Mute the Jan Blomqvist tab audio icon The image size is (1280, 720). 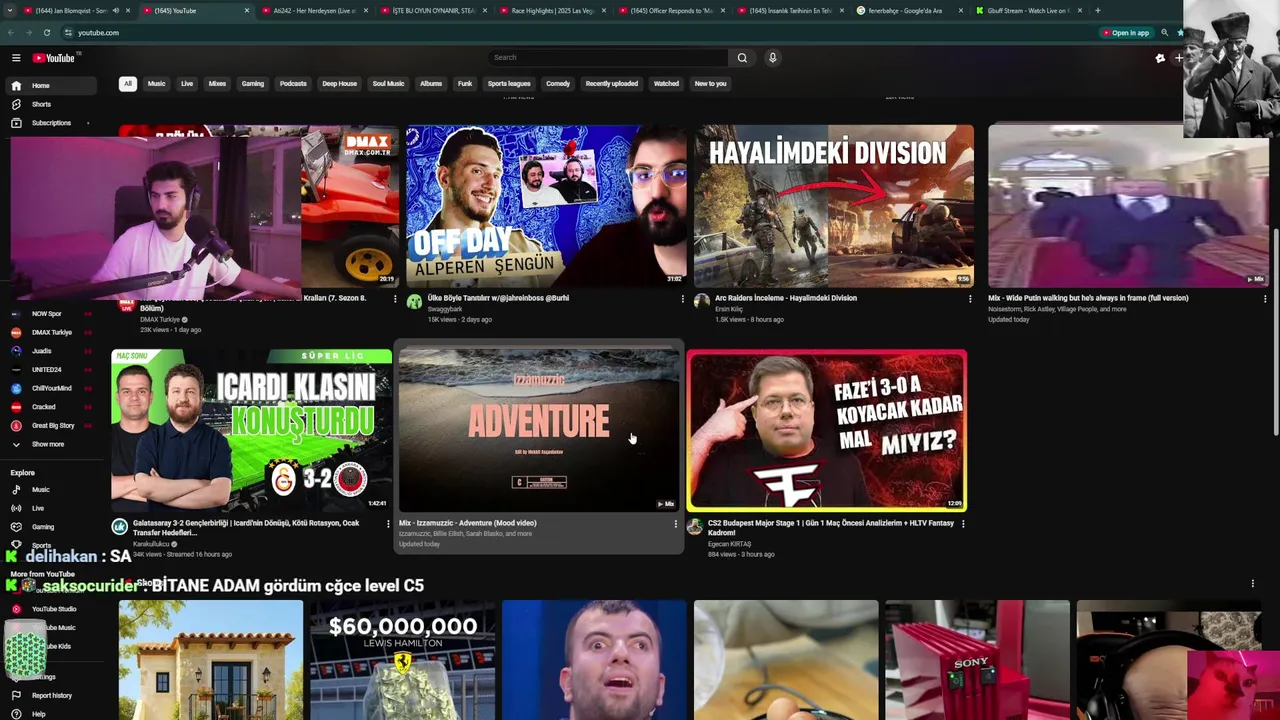tap(115, 11)
